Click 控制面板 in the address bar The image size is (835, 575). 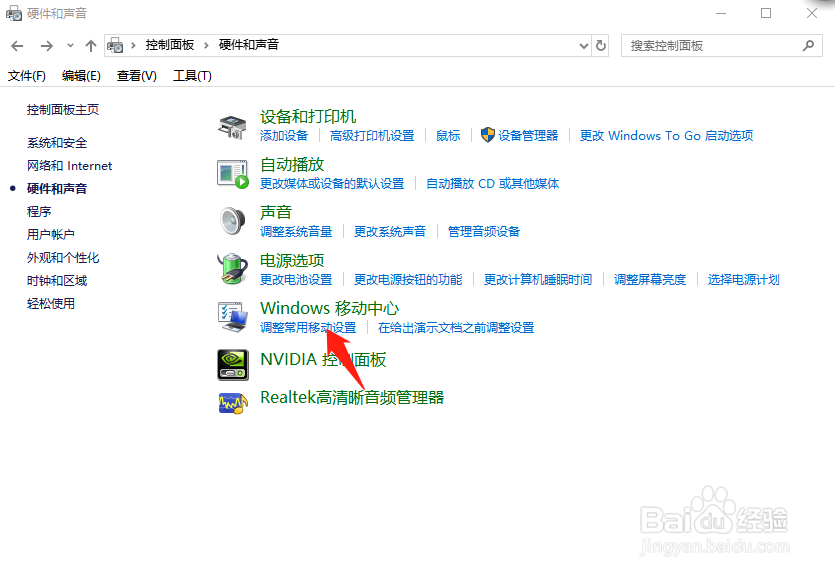169,45
